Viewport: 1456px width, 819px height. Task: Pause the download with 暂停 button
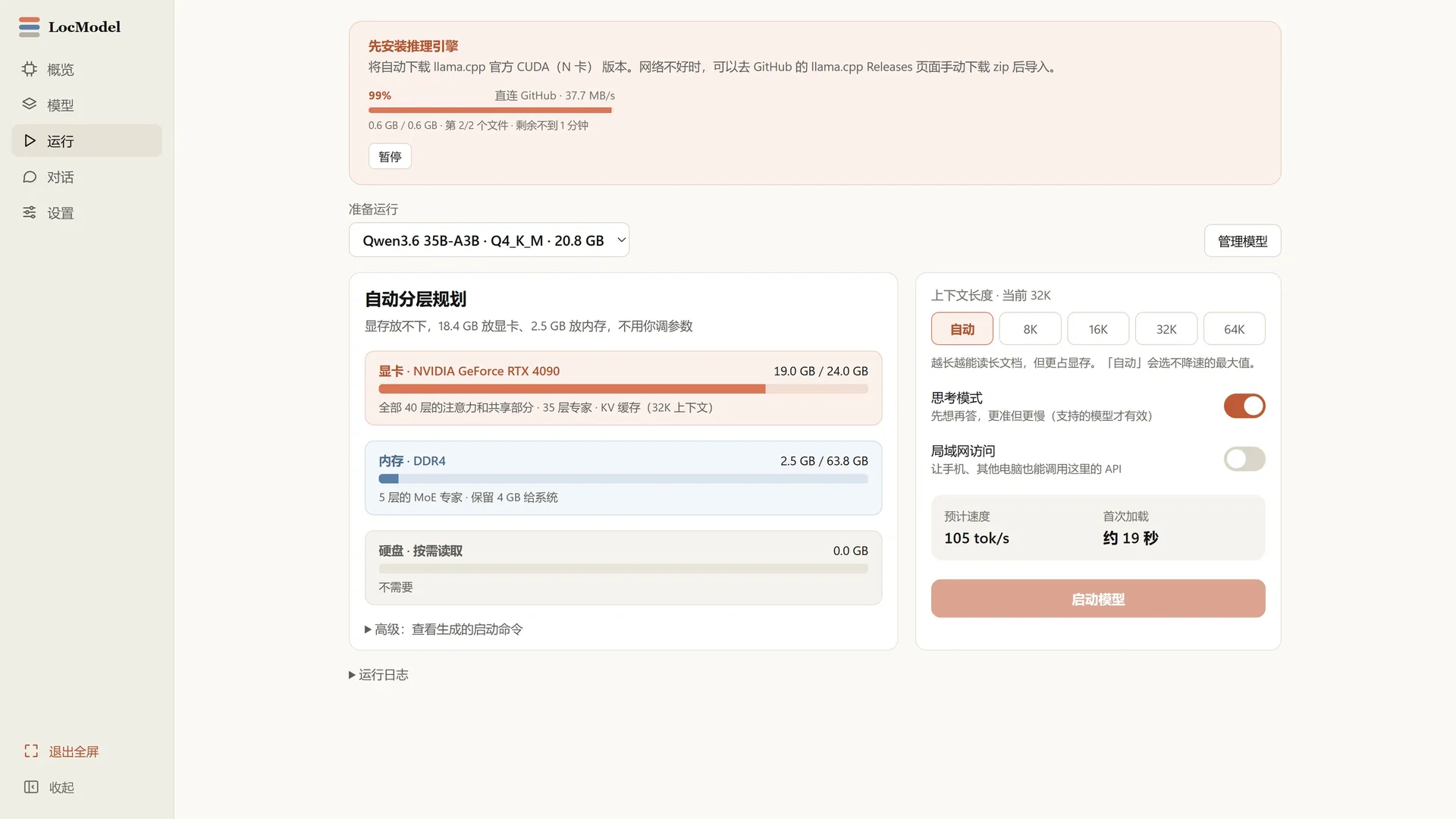coord(390,156)
